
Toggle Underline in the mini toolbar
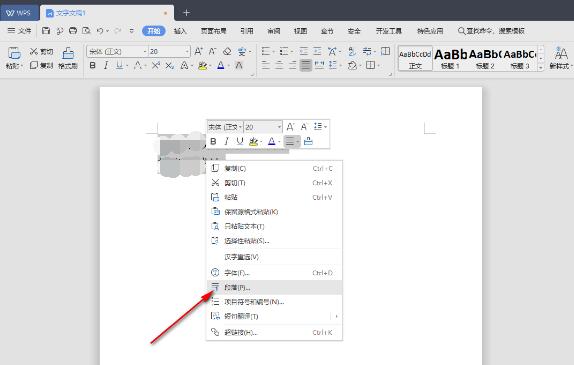[x=240, y=141]
